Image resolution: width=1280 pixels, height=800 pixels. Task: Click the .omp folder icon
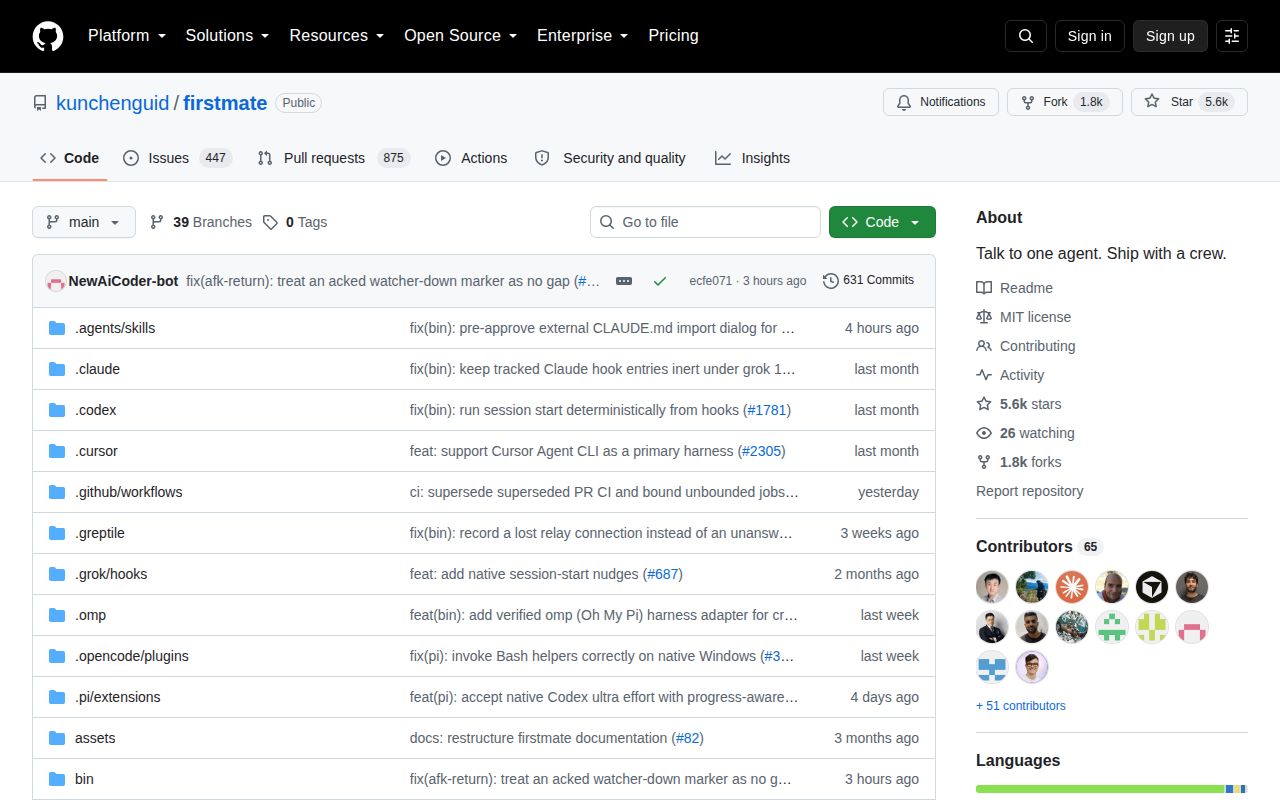pyautogui.click(x=57, y=615)
